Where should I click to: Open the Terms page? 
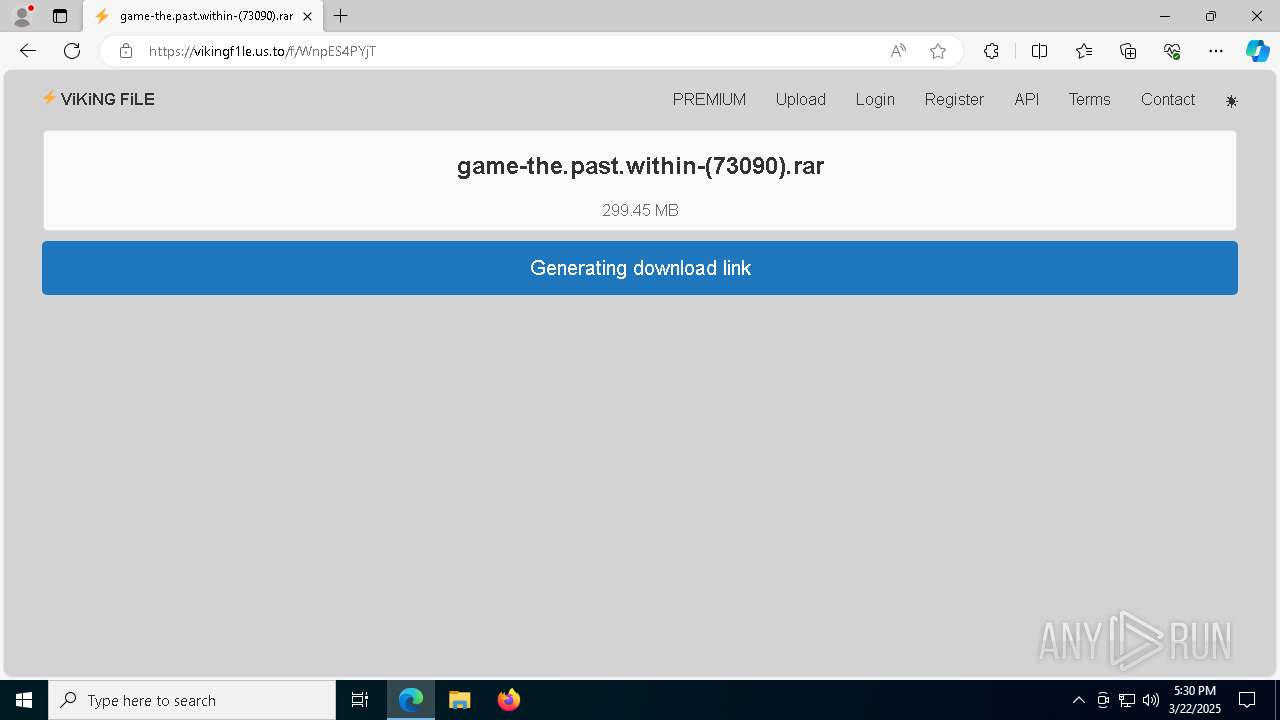tap(1089, 99)
